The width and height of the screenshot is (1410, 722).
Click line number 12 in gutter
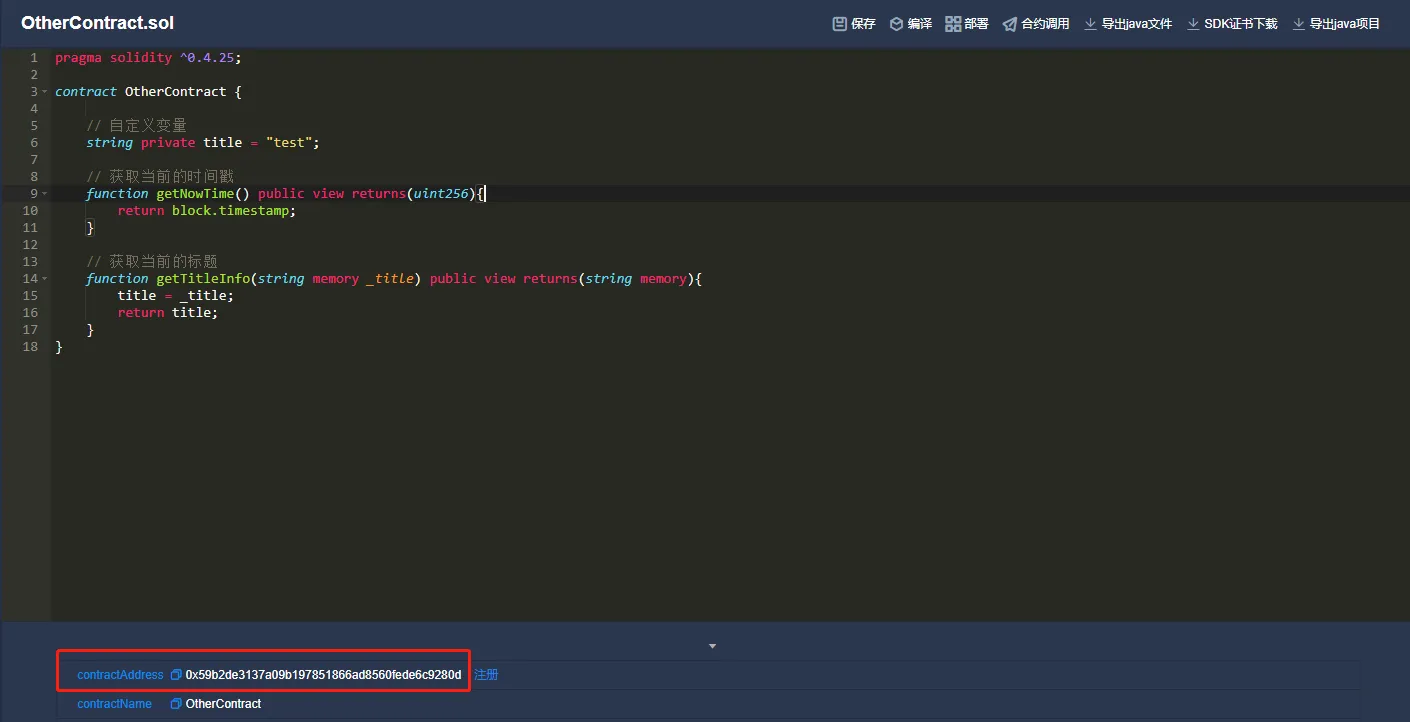[30, 245]
